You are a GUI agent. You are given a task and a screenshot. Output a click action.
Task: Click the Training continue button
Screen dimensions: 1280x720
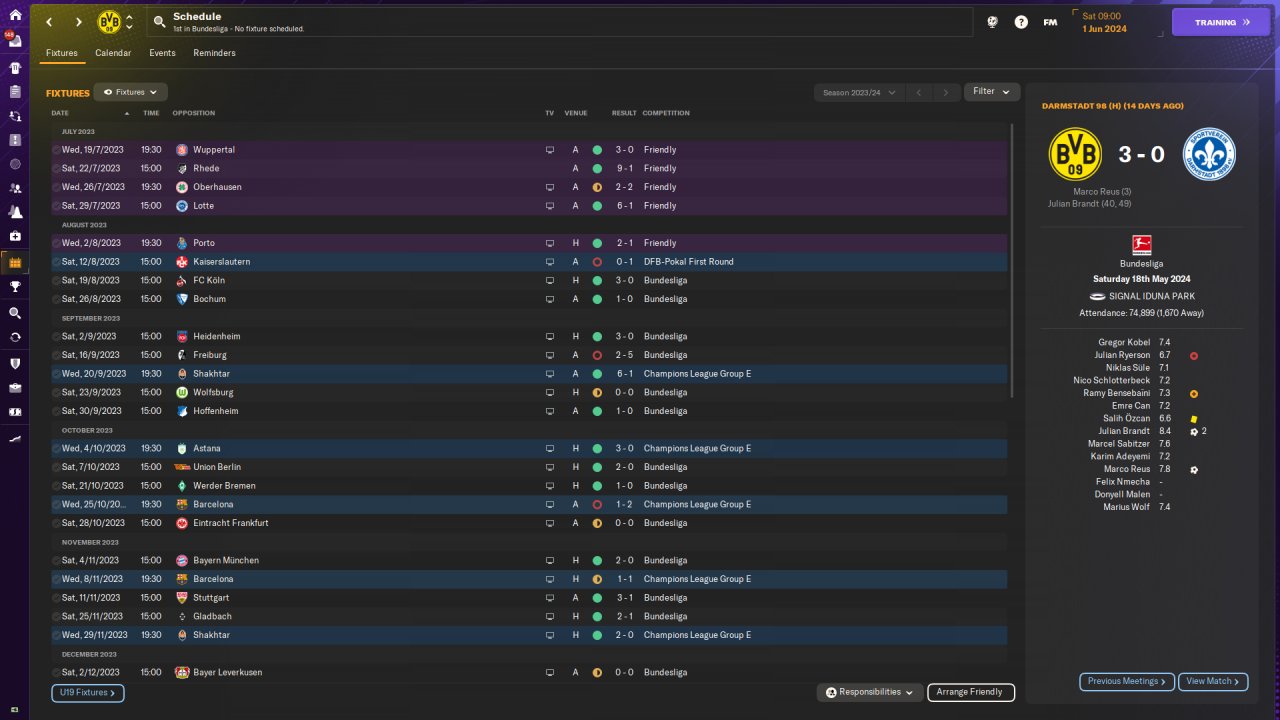[1221, 22]
